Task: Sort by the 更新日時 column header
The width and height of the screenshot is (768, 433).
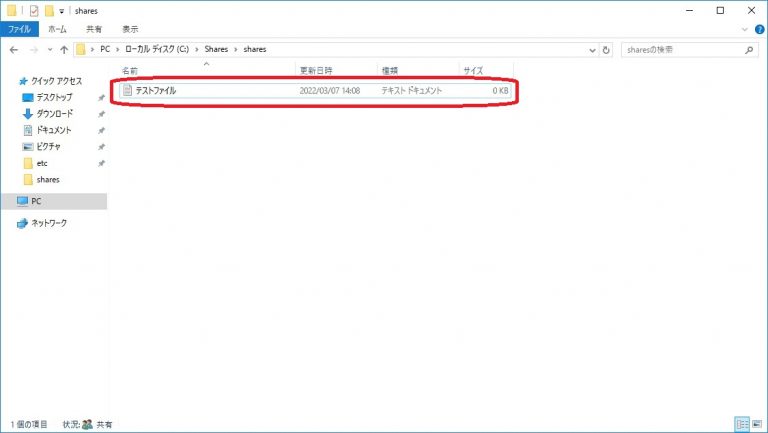Action: click(317, 71)
